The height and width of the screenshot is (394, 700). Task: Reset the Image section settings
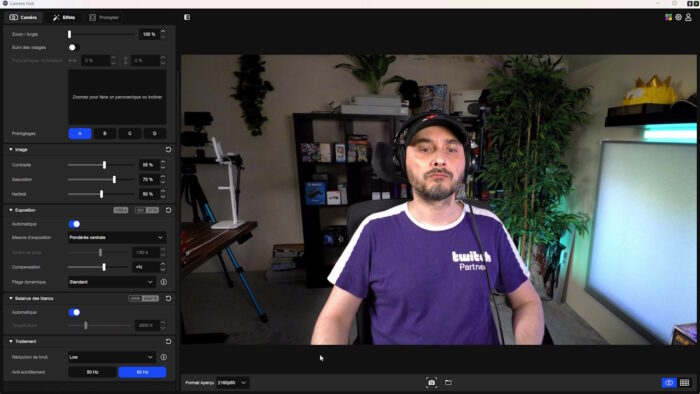pyautogui.click(x=168, y=149)
